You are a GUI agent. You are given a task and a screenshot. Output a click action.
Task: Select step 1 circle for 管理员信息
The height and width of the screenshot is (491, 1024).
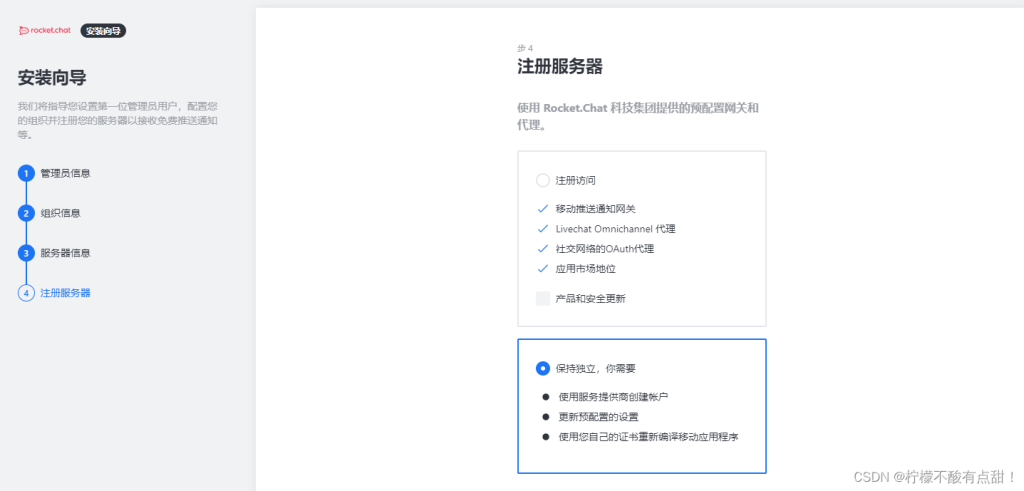(x=26, y=174)
